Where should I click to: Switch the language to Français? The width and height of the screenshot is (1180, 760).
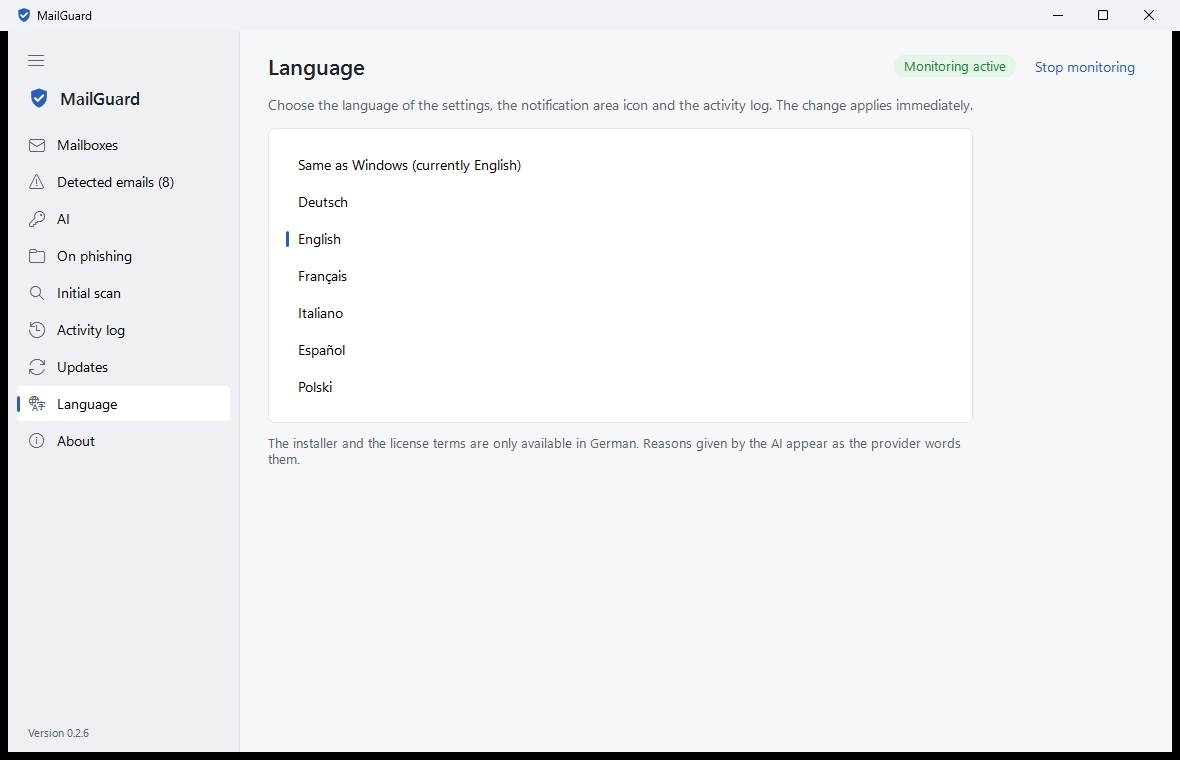620,276
